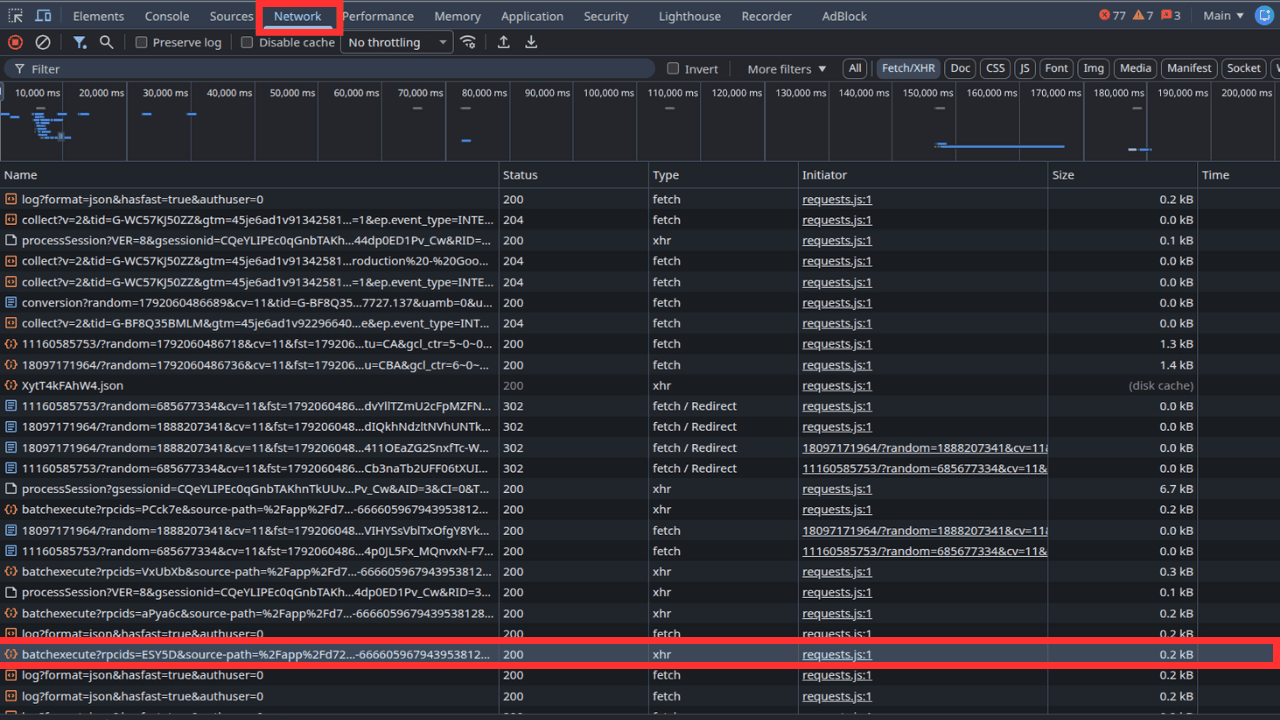Open the Lighthouse tab

coord(690,16)
